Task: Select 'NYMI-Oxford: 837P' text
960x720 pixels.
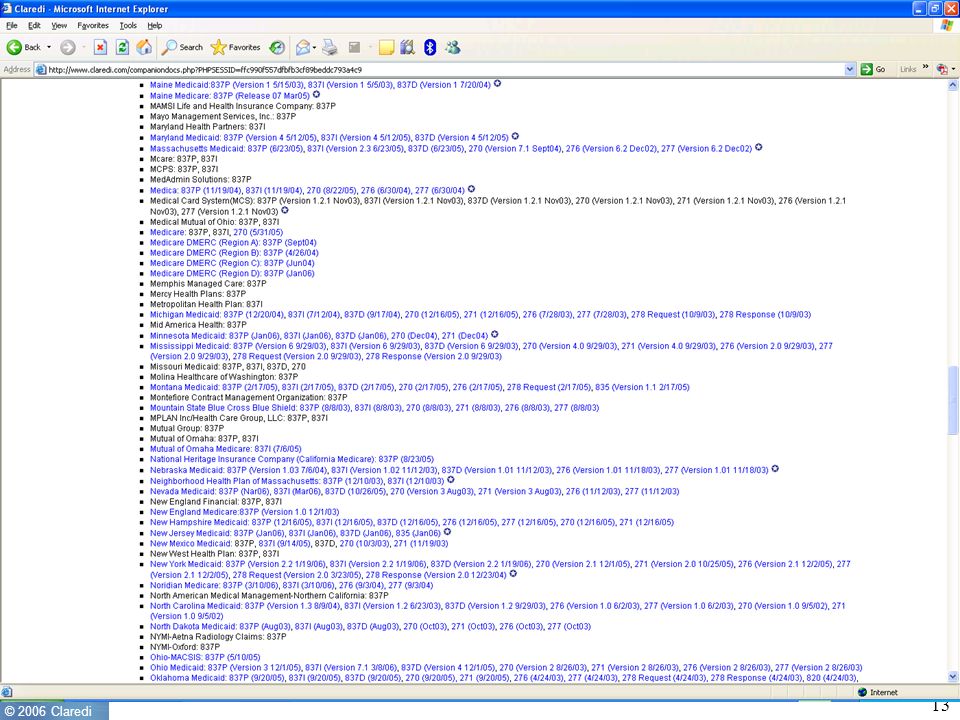Action: pyautogui.click(x=185, y=647)
